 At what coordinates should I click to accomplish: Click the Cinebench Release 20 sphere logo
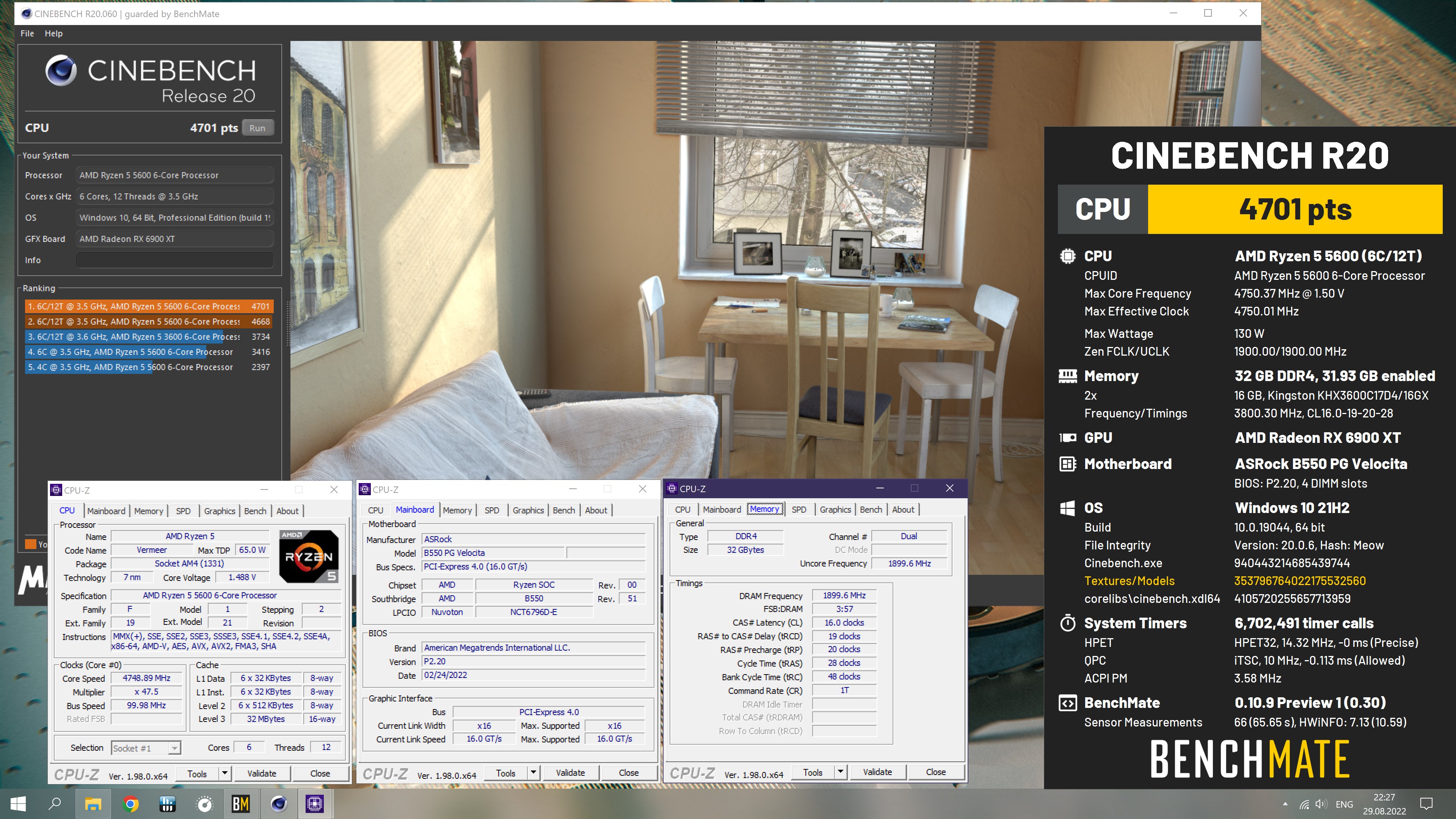point(61,70)
